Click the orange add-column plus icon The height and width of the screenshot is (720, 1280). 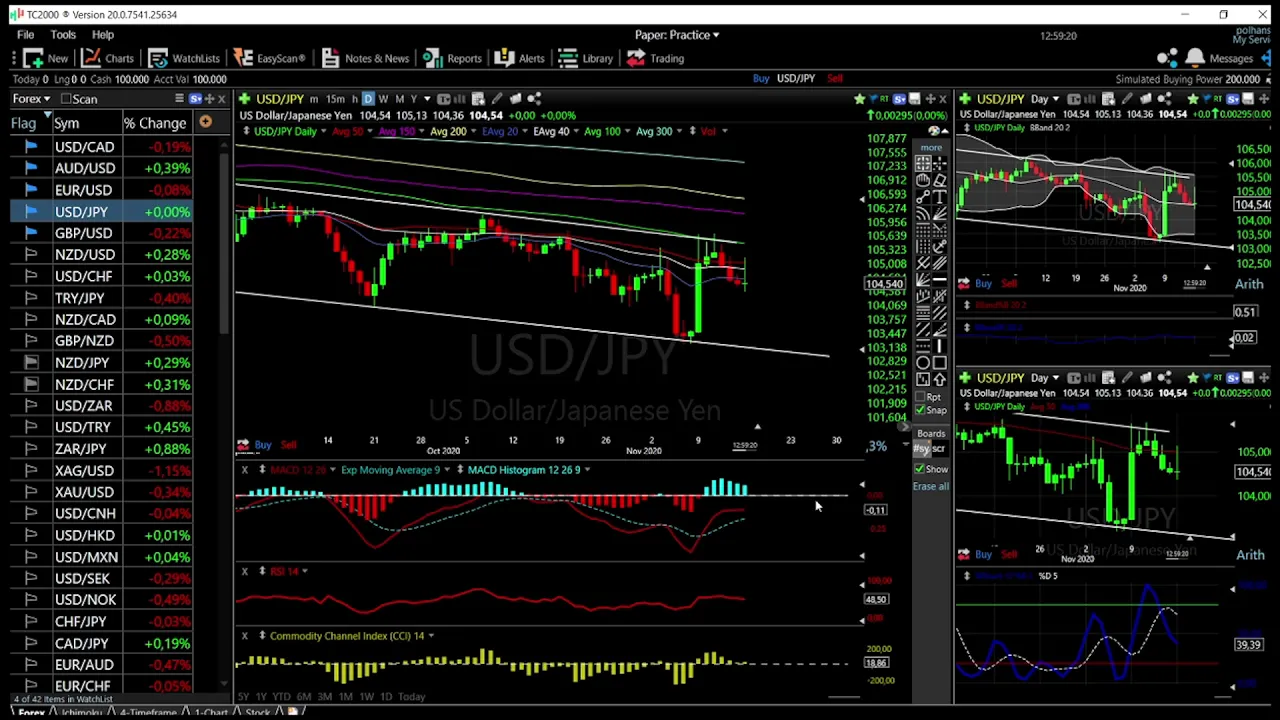tap(205, 122)
